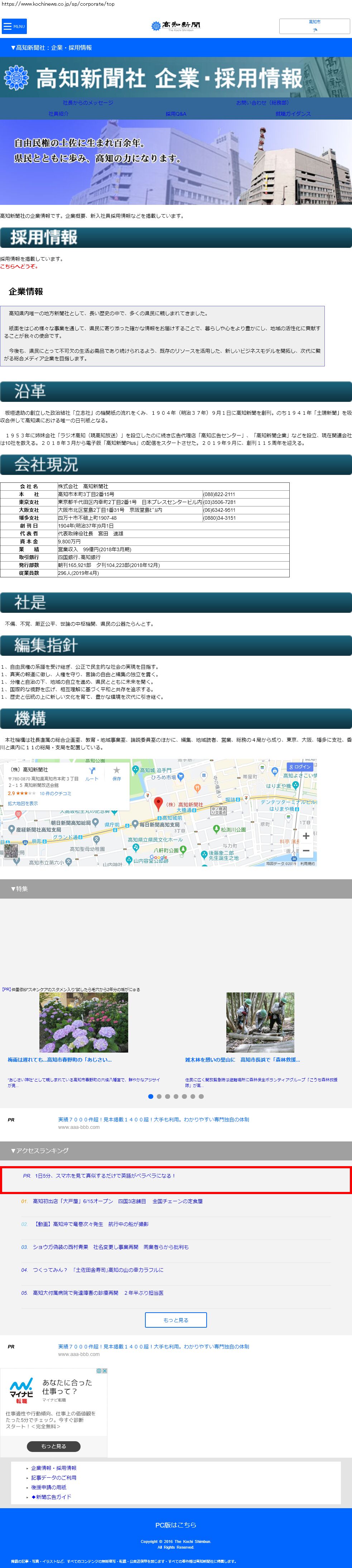Select the second carousel dot indicator

coord(159,1096)
